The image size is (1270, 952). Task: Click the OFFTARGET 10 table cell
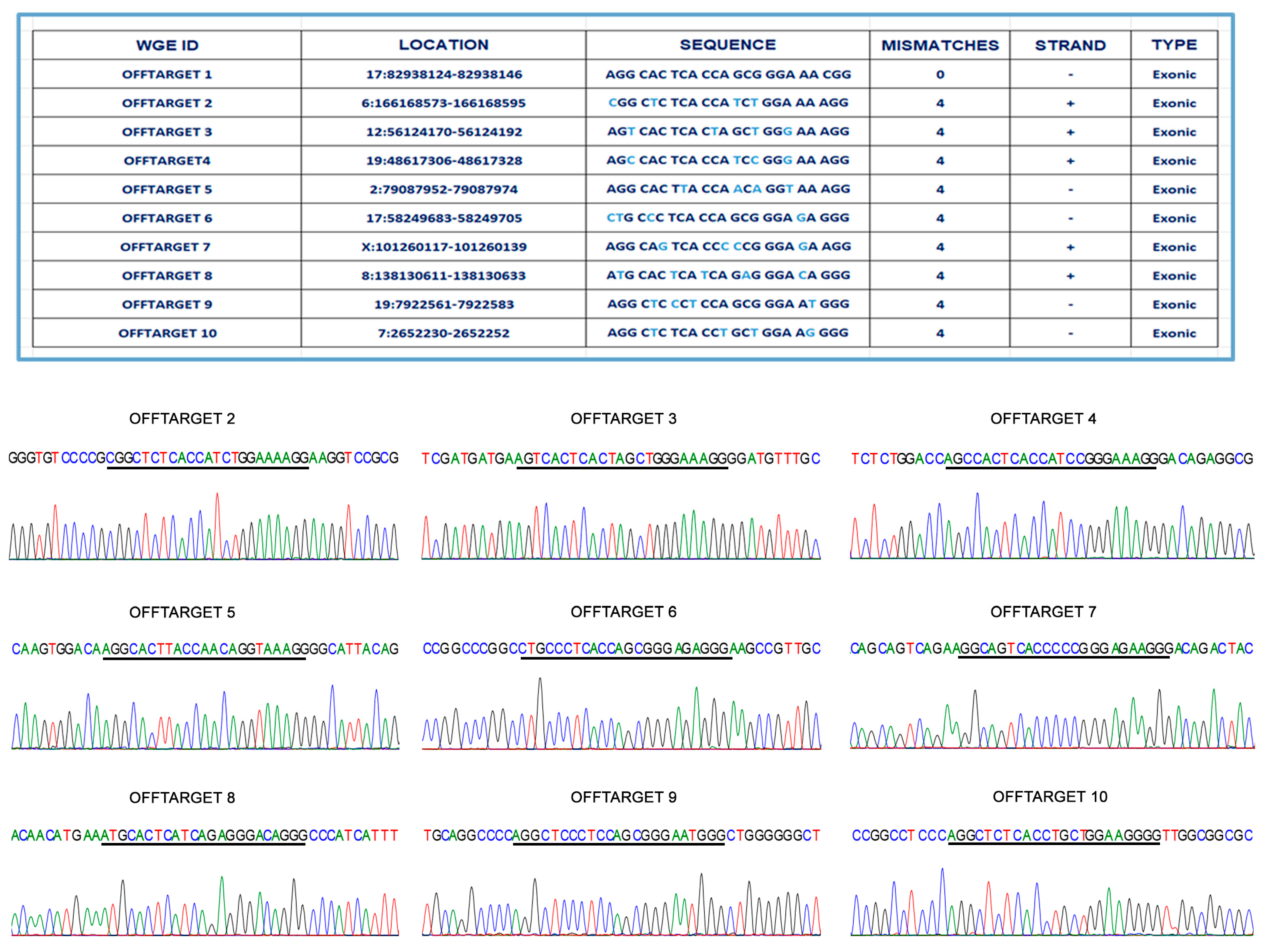click(x=167, y=333)
